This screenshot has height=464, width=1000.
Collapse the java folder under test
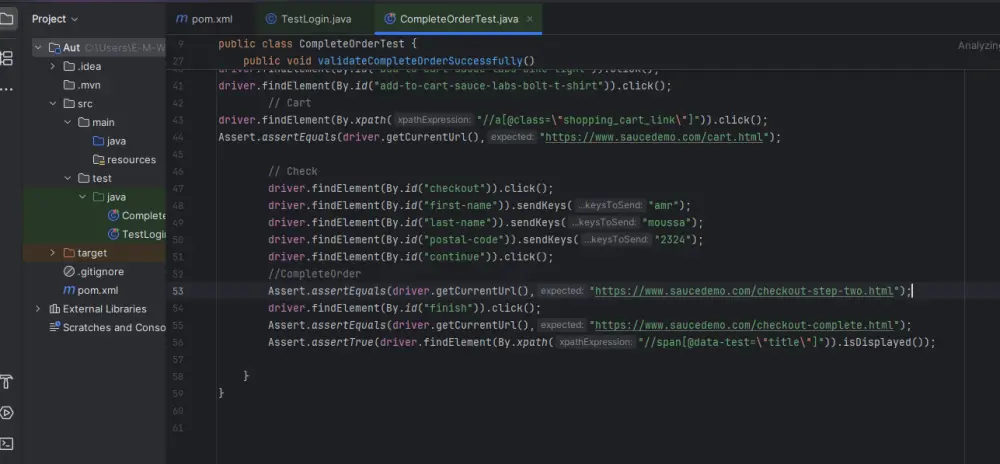82,197
